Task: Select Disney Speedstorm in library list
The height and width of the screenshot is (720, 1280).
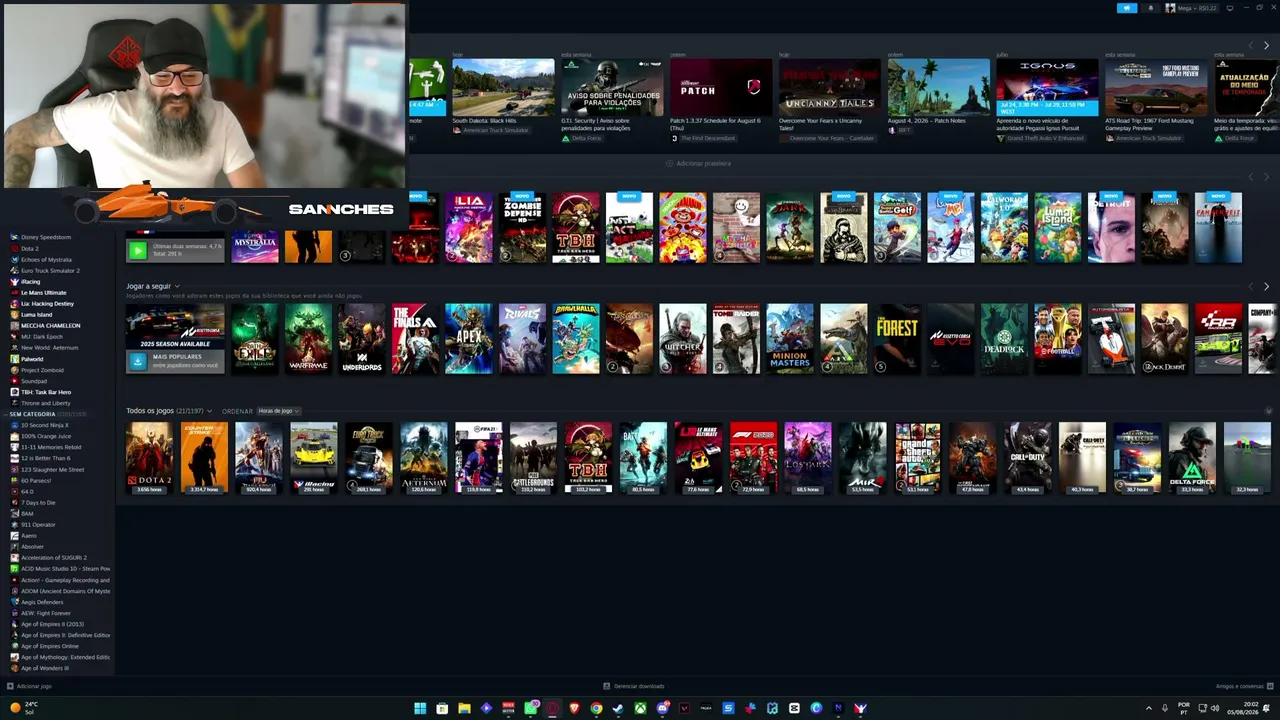Action: point(46,237)
